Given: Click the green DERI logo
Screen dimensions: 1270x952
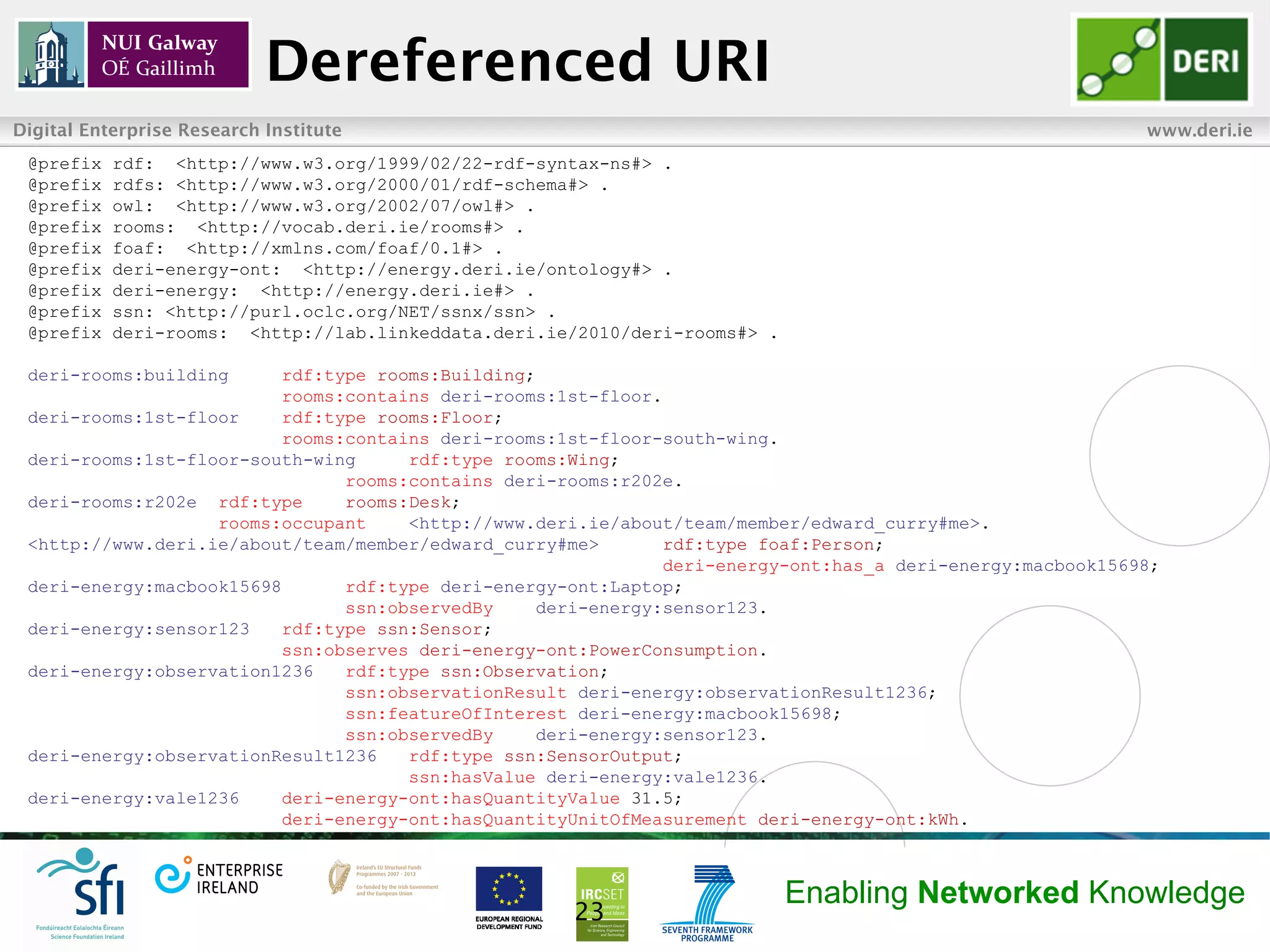Looking at the screenshot, I should coord(1162,59).
